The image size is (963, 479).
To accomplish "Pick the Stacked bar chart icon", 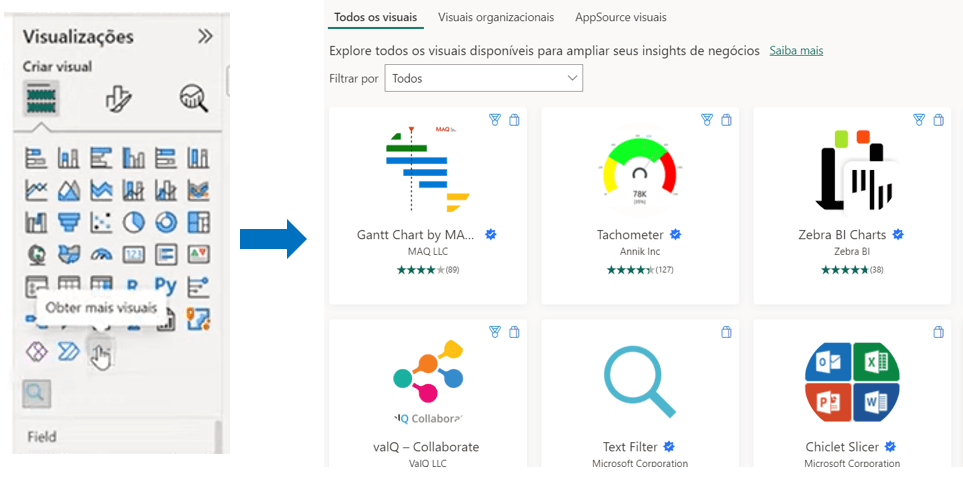I will click(36, 158).
